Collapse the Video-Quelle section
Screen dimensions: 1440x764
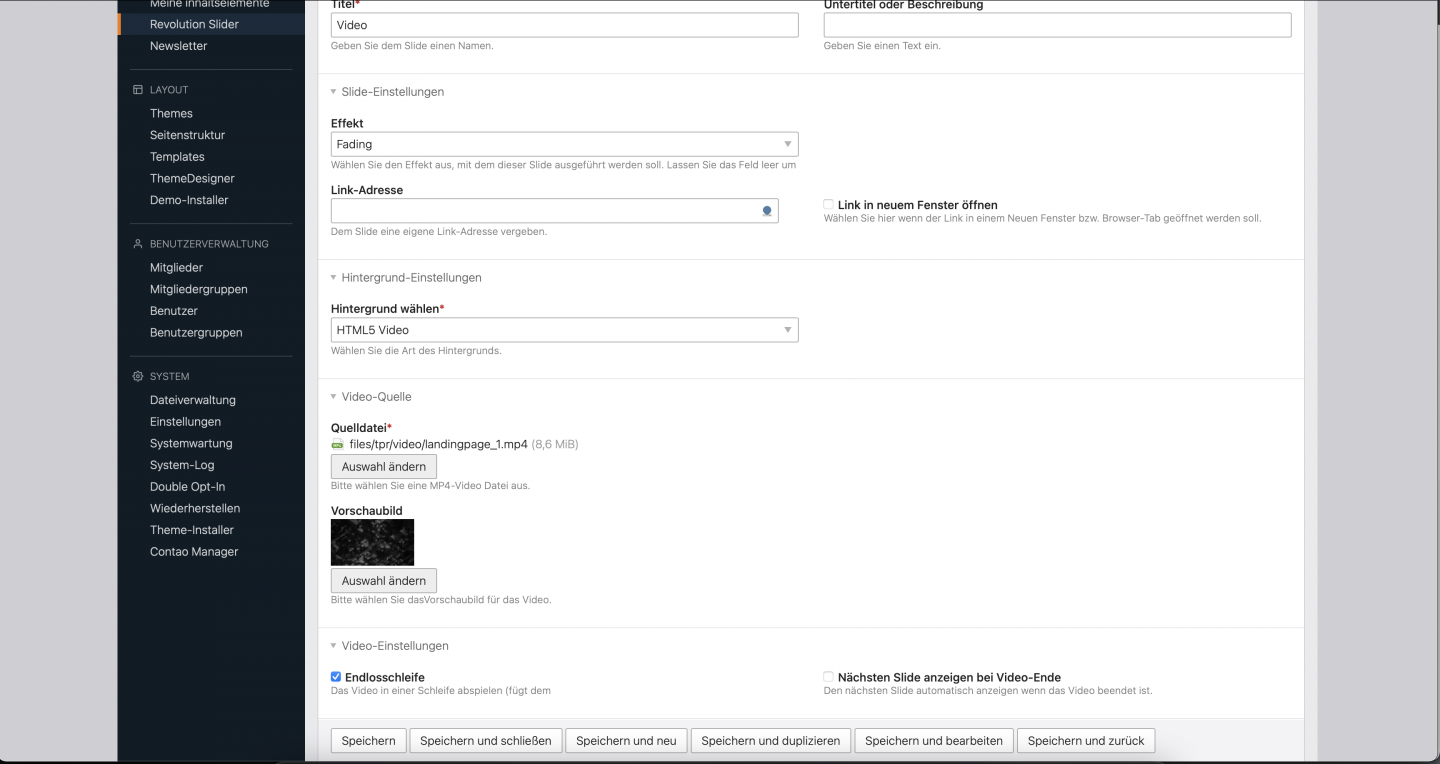point(376,397)
